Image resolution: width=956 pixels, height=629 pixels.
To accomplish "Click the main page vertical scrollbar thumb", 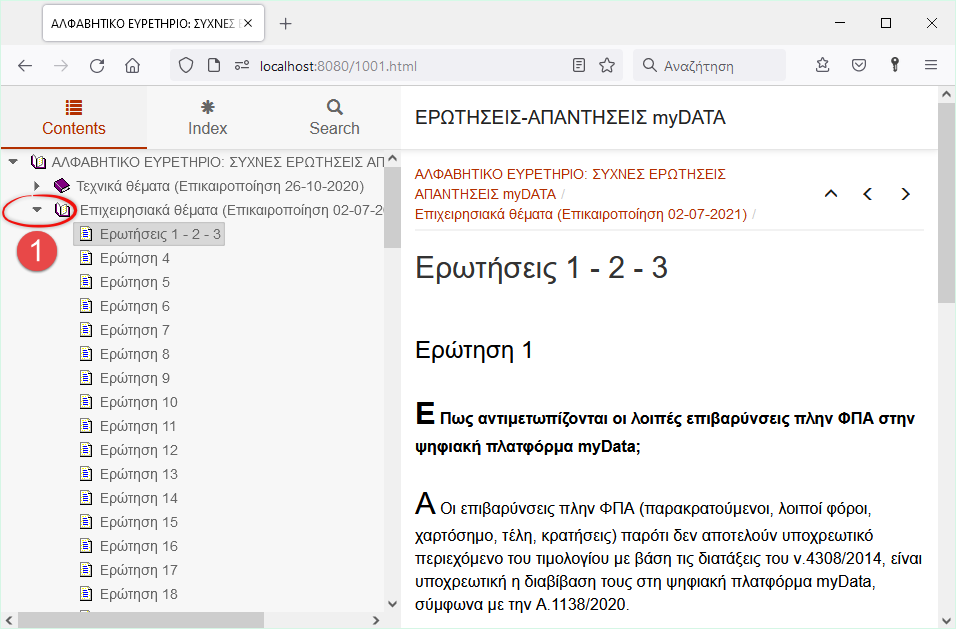I will tap(946, 202).
